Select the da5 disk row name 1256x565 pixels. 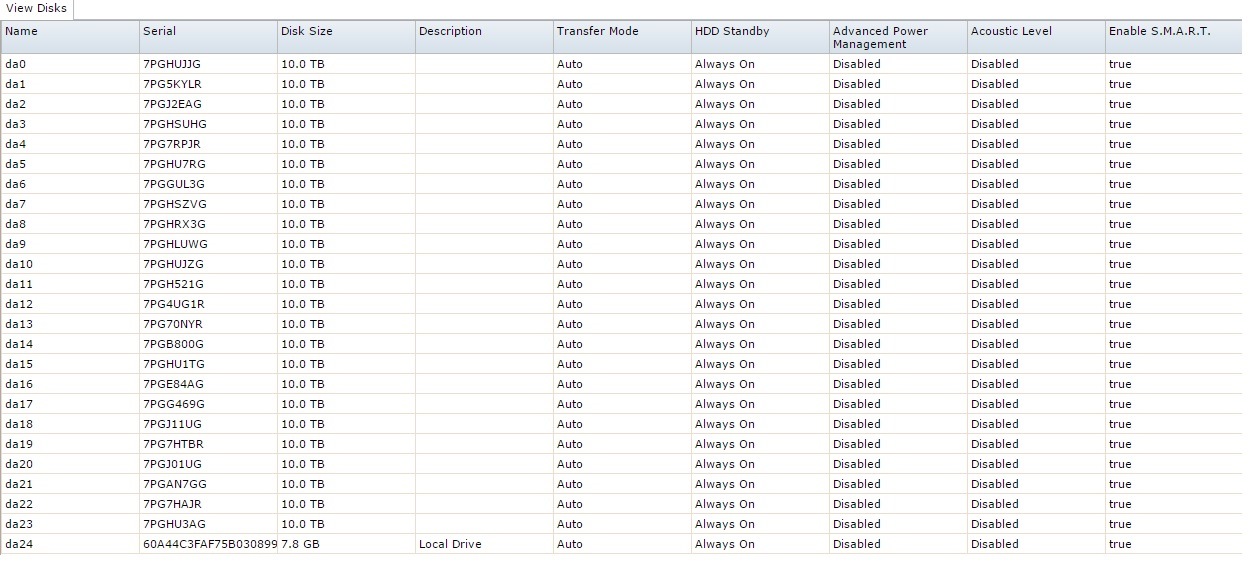pos(17,164)
